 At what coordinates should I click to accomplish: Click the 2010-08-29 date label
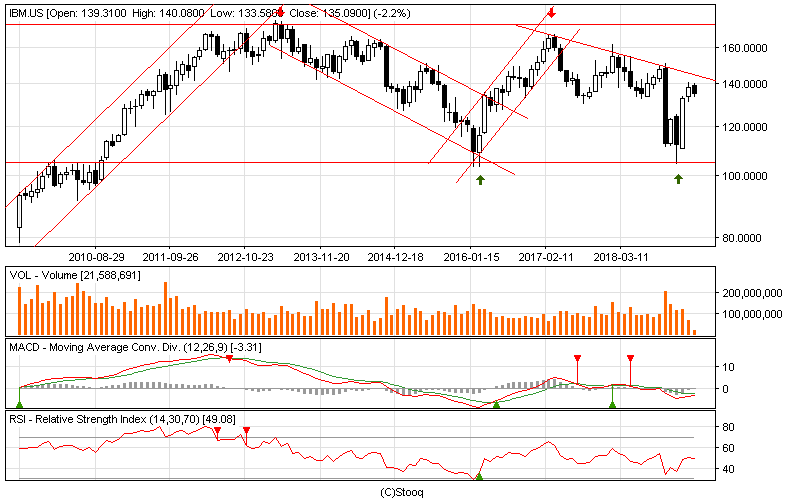click(x=96, y=257)
